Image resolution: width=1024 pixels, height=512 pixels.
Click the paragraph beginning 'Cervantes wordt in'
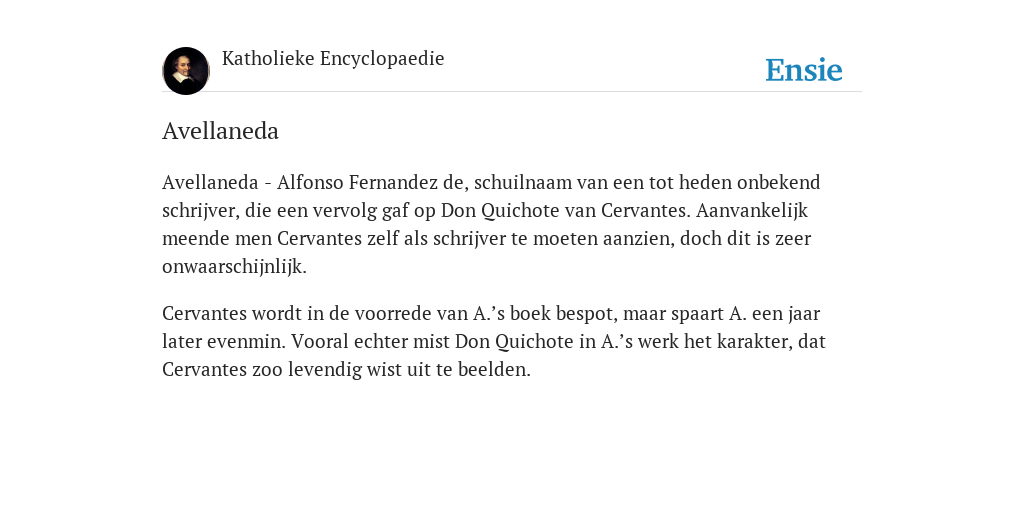pyautogui.click(x=494, y=341)
